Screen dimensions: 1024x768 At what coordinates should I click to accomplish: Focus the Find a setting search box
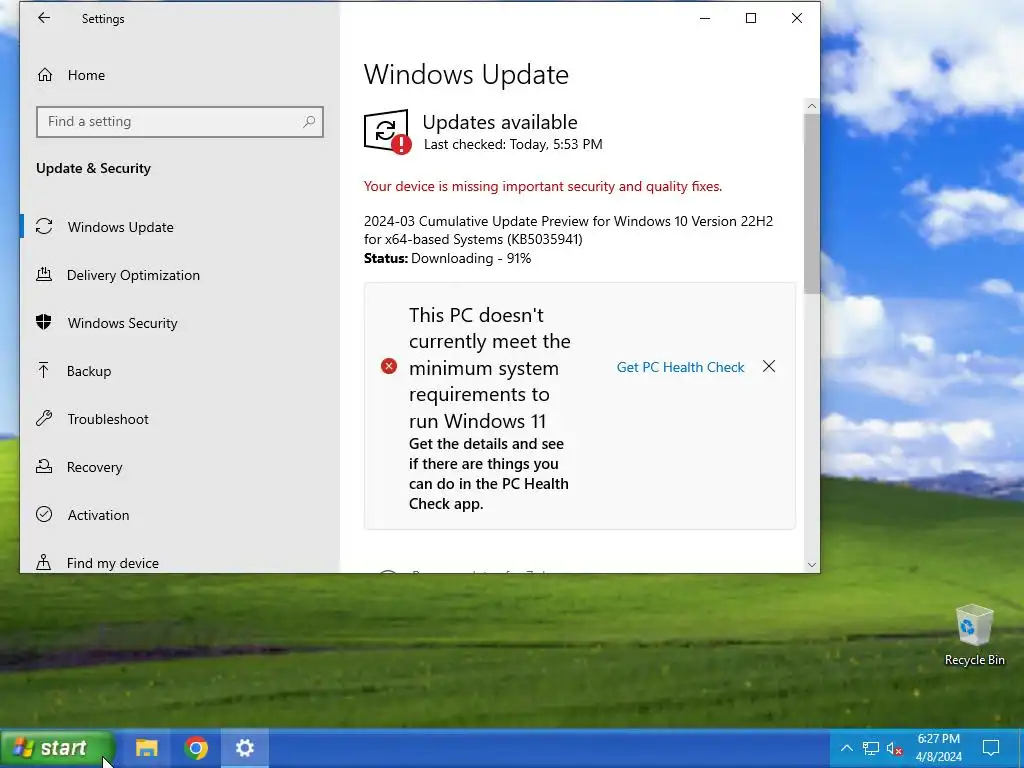[x=180, y=121]
